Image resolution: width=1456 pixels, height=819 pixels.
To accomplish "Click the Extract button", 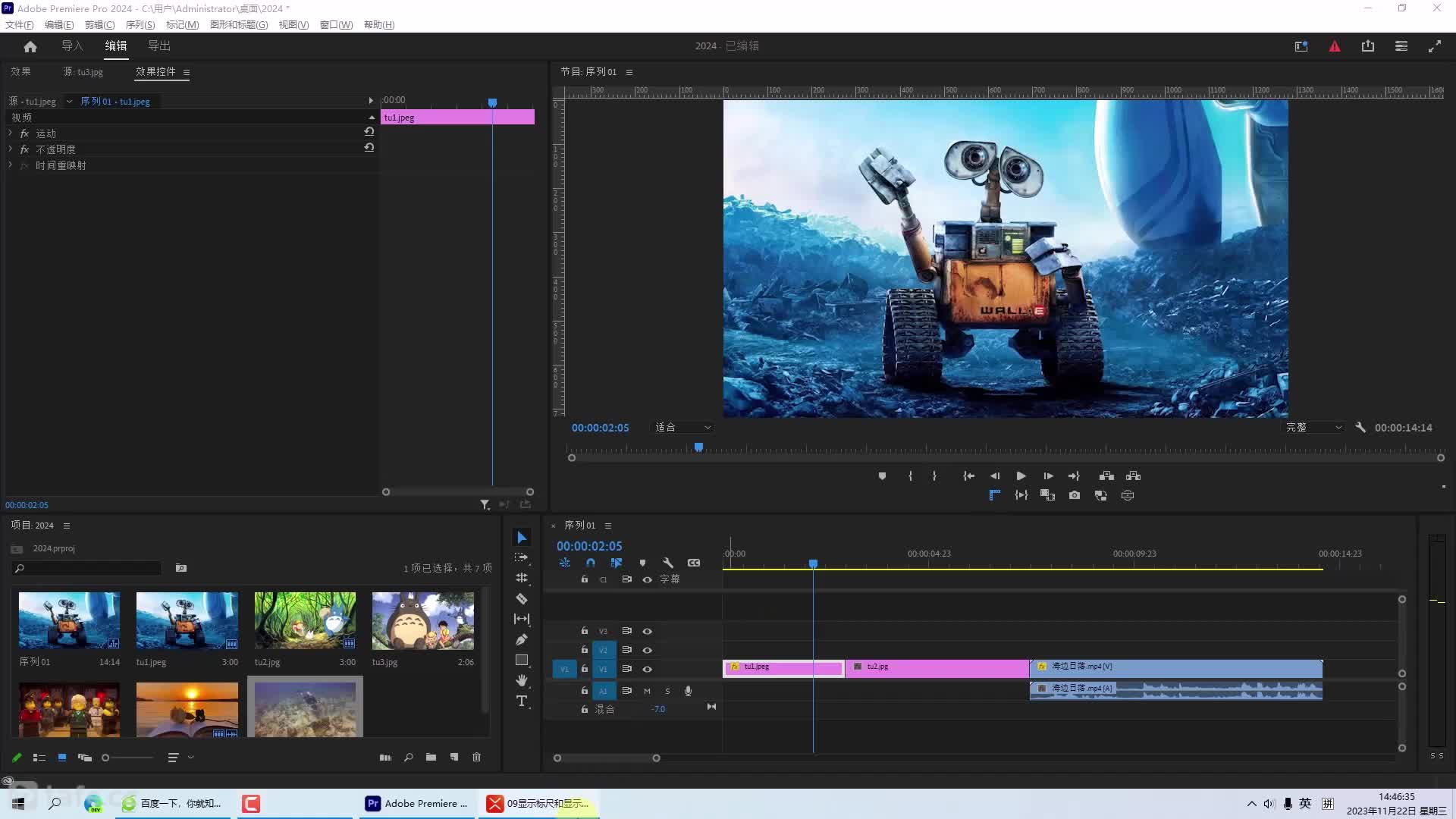I will point(1133,476).
